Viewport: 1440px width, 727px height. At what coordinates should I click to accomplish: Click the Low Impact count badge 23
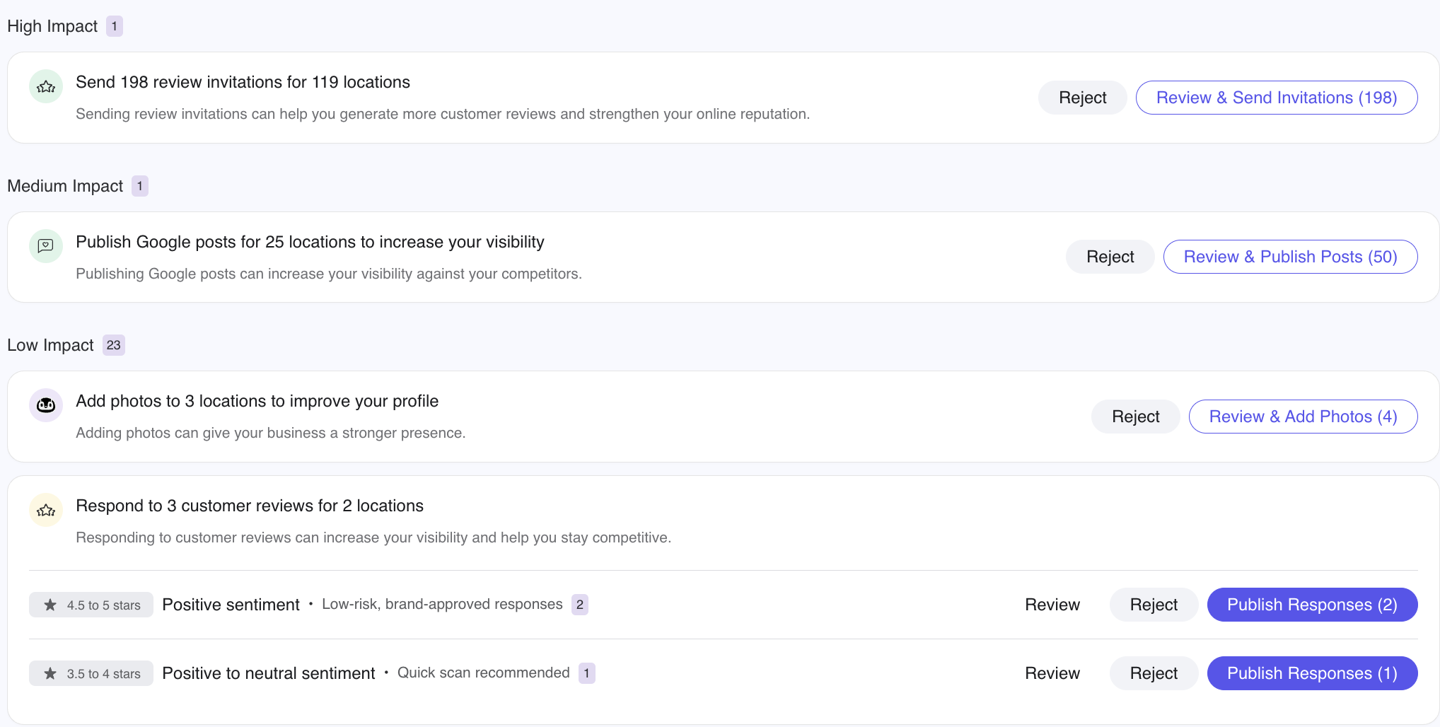pos(114,345)
